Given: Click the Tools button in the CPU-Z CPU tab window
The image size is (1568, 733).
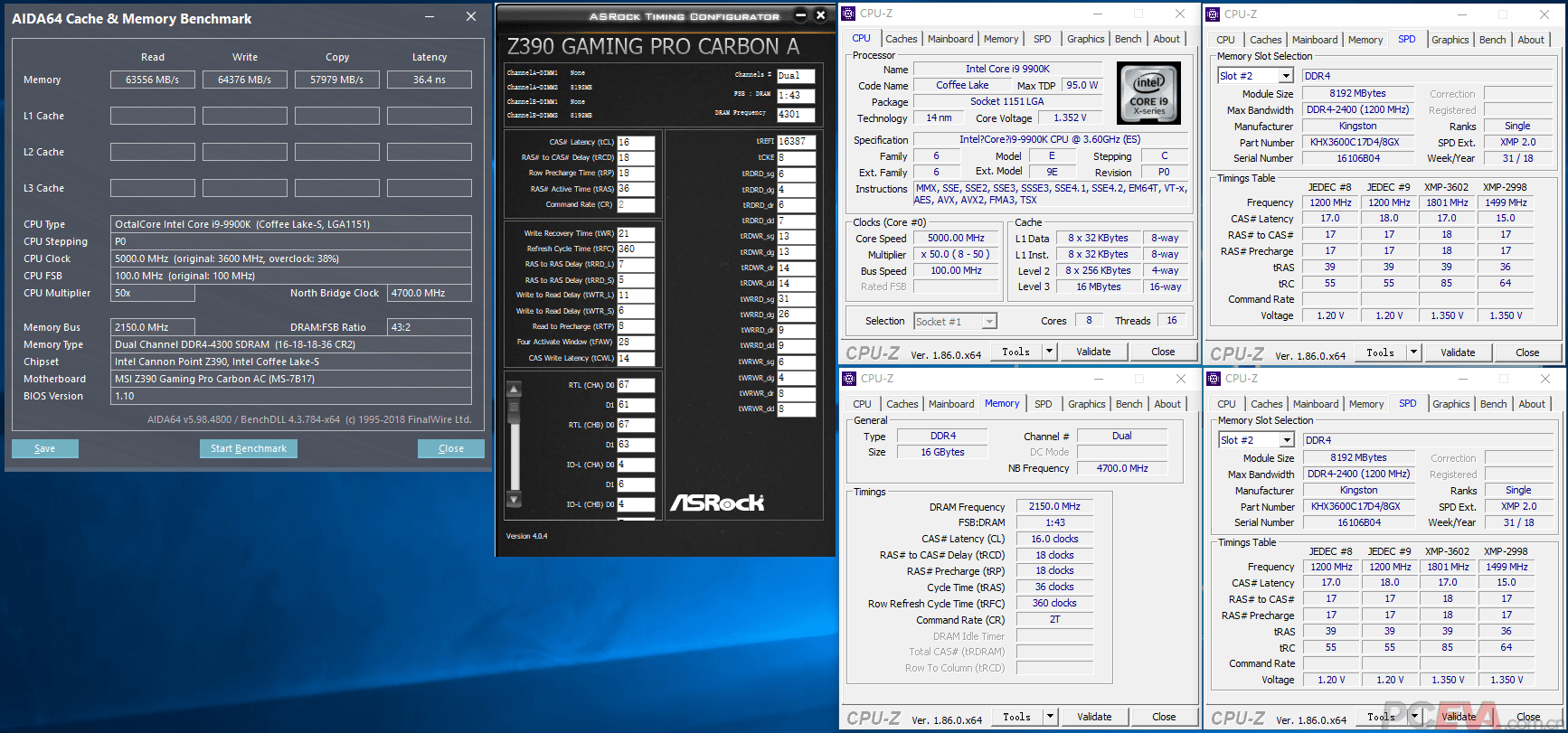Looking at the screenshot, I should coord(1016,352).
